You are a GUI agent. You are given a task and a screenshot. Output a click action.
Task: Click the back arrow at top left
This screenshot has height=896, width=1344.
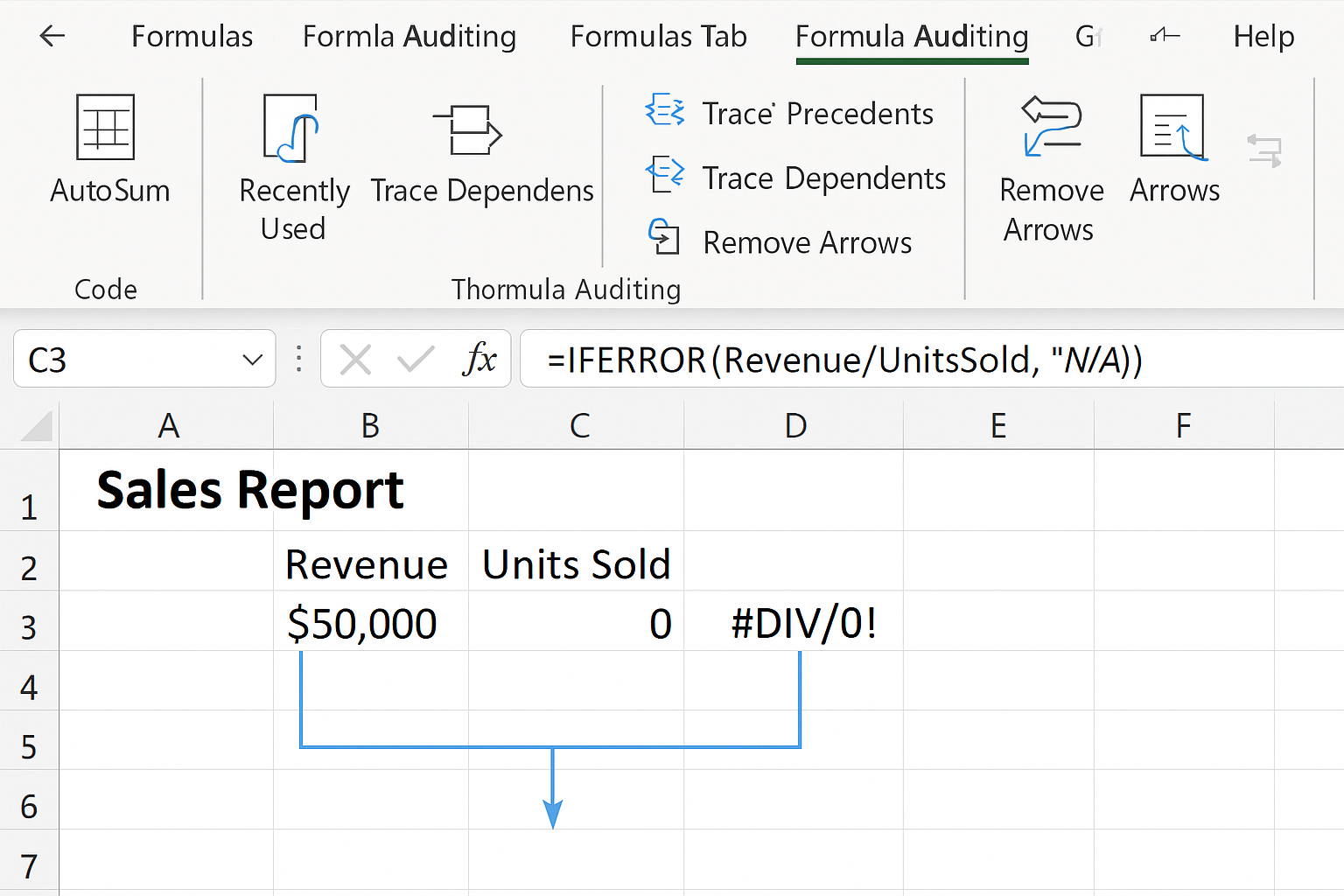(52, 36)
